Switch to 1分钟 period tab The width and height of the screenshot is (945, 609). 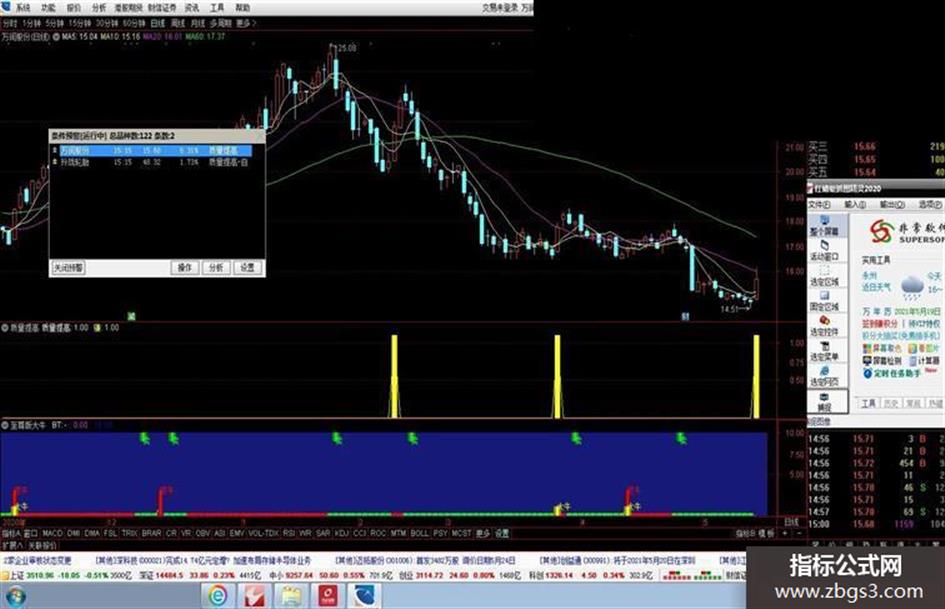[x=31, y=24]
